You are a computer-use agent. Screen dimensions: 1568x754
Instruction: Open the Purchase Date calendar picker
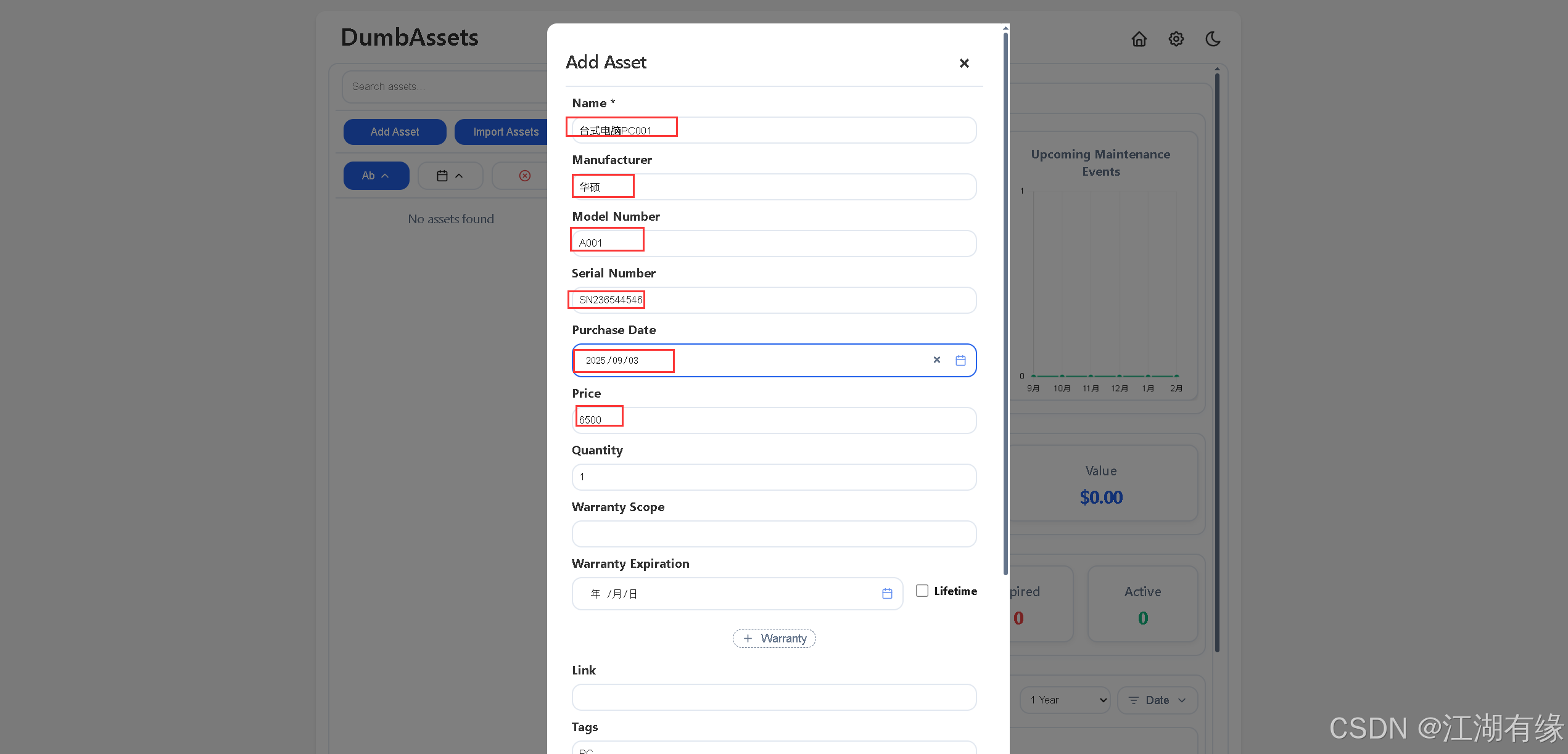(x=960, y=361)
